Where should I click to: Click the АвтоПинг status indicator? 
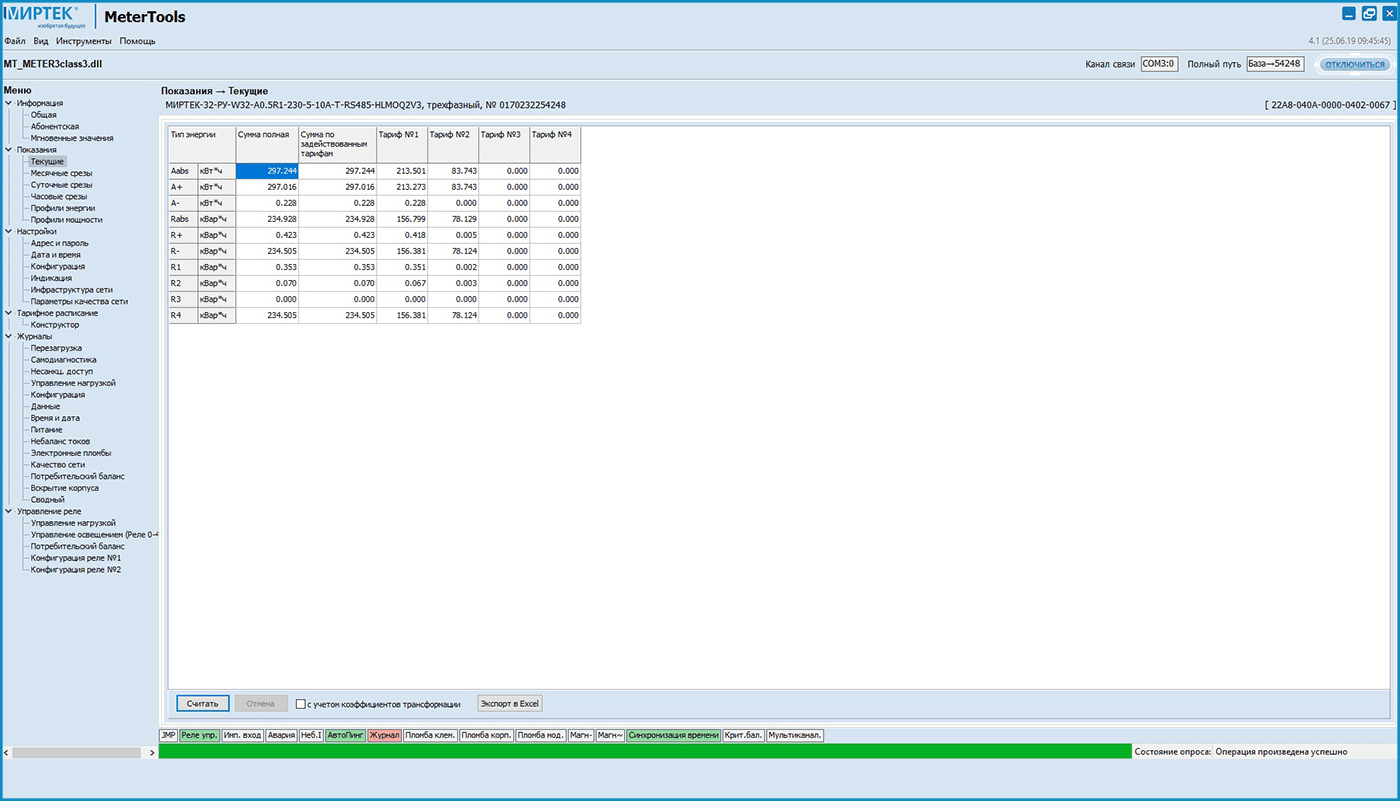(x=346, y=735)
